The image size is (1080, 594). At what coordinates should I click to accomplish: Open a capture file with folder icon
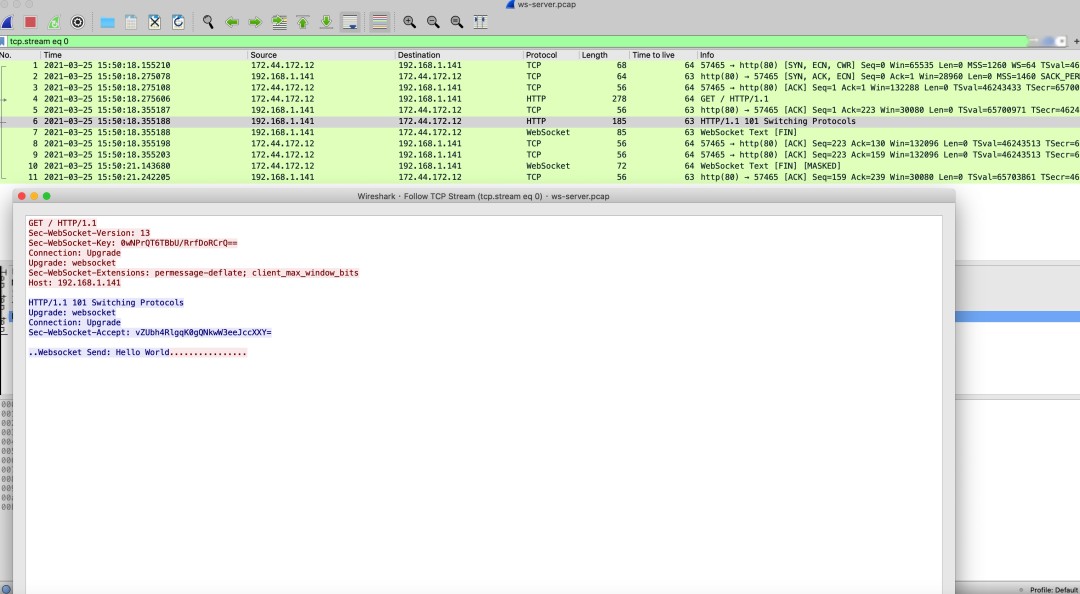[107, 21]
